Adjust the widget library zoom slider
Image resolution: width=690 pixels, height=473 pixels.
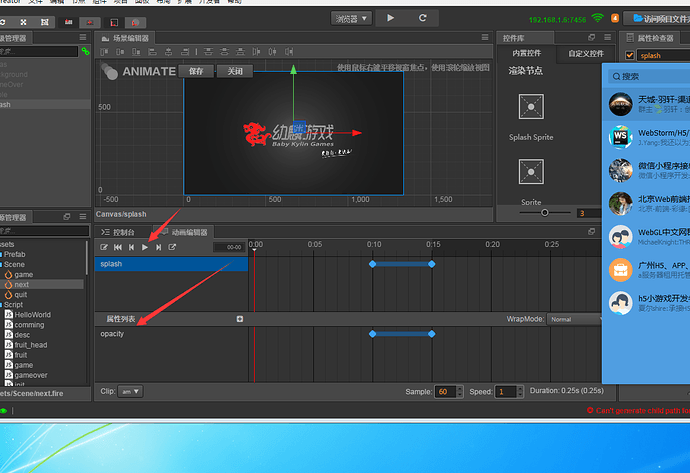click(x=545, y=213)
